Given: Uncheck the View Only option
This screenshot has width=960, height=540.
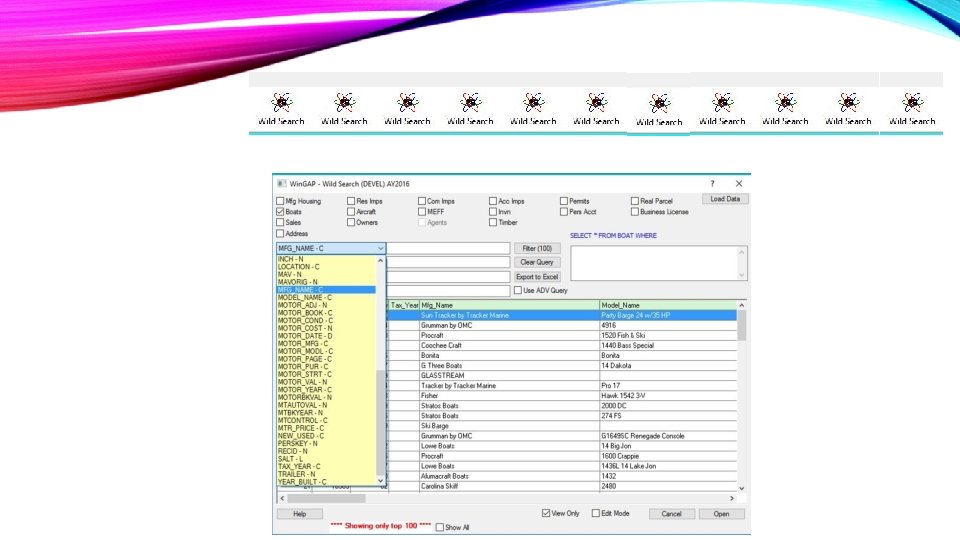Looking at the screenshot, I should (546, 513).
